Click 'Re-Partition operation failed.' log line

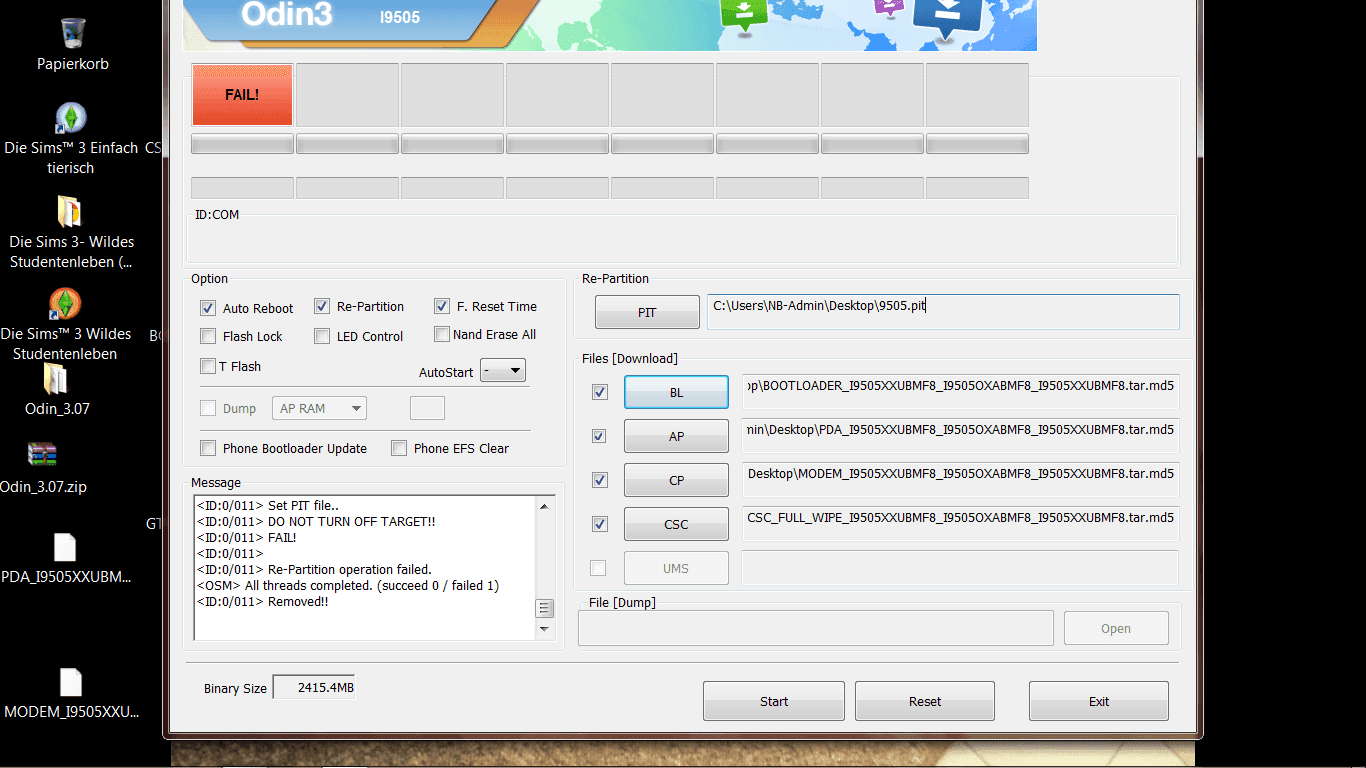[x=314, y=570]
